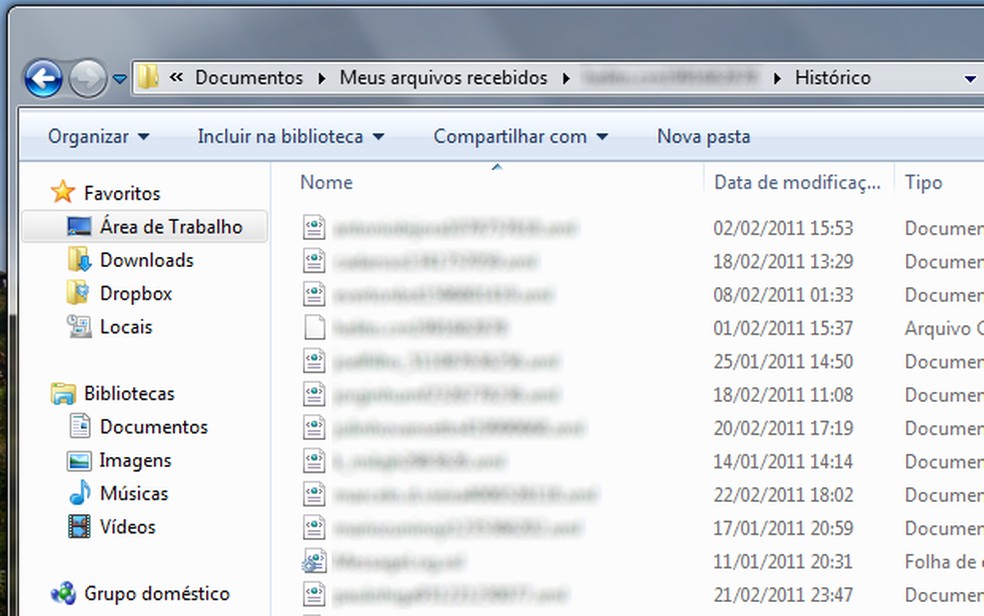Select the Histórico breadcrumb segment
Image resolution: width=984 pixels, height=616 pixels.
(833, 78)
